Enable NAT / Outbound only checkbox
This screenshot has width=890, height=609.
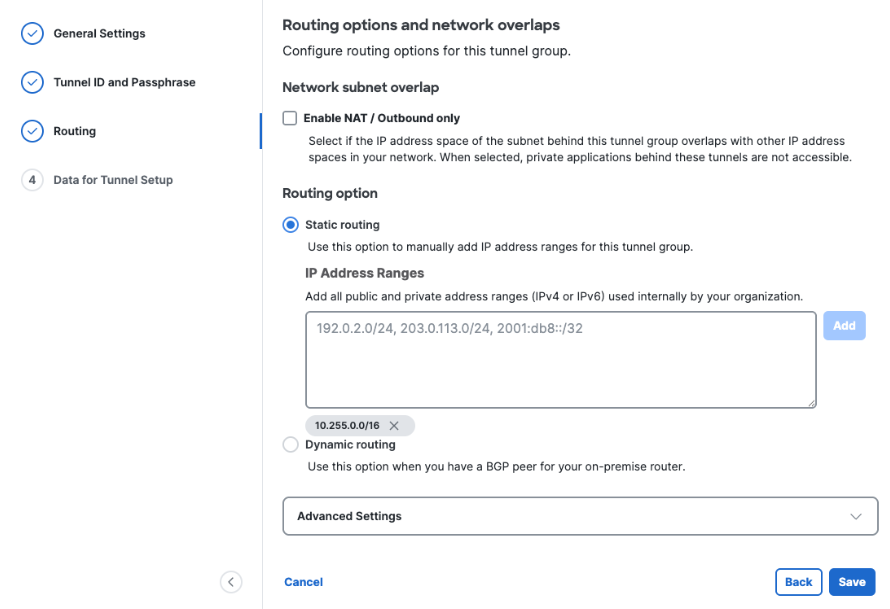pos(289,118)
